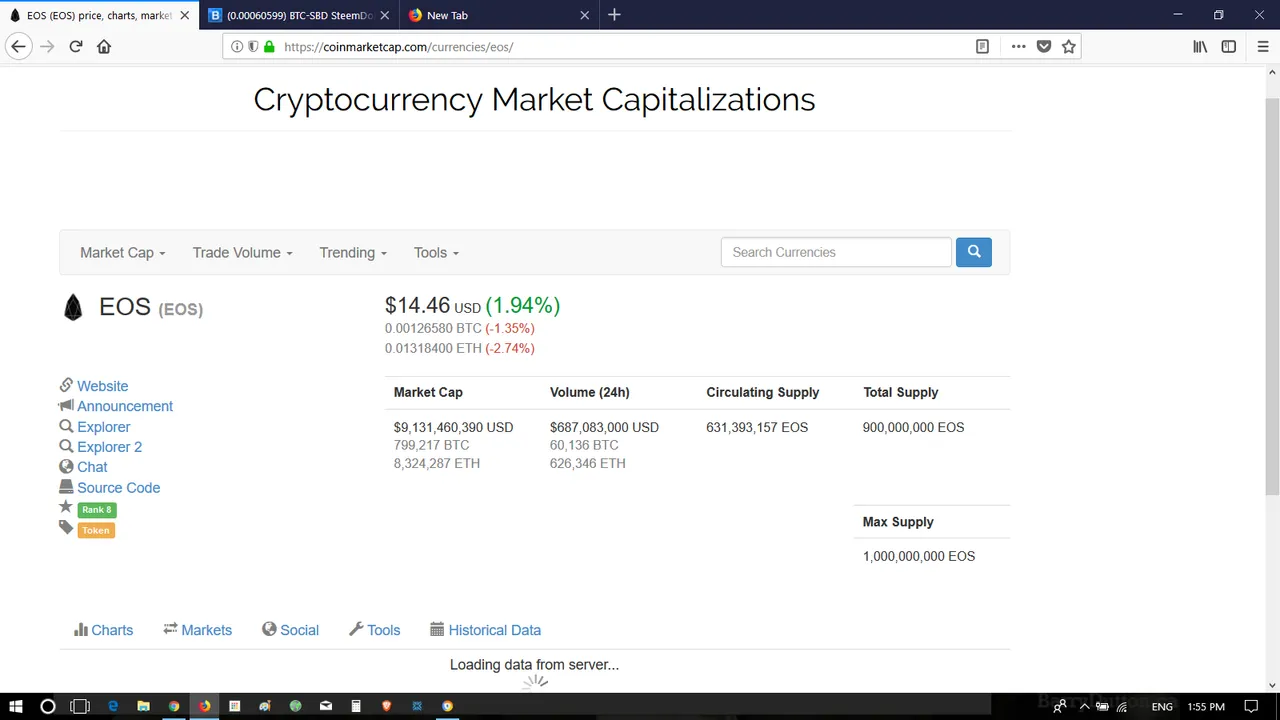Open tracking protection shield in address bar
The width and height of the screenshot is (1280, 720).
pyautogui.click(x=253, y=47)
